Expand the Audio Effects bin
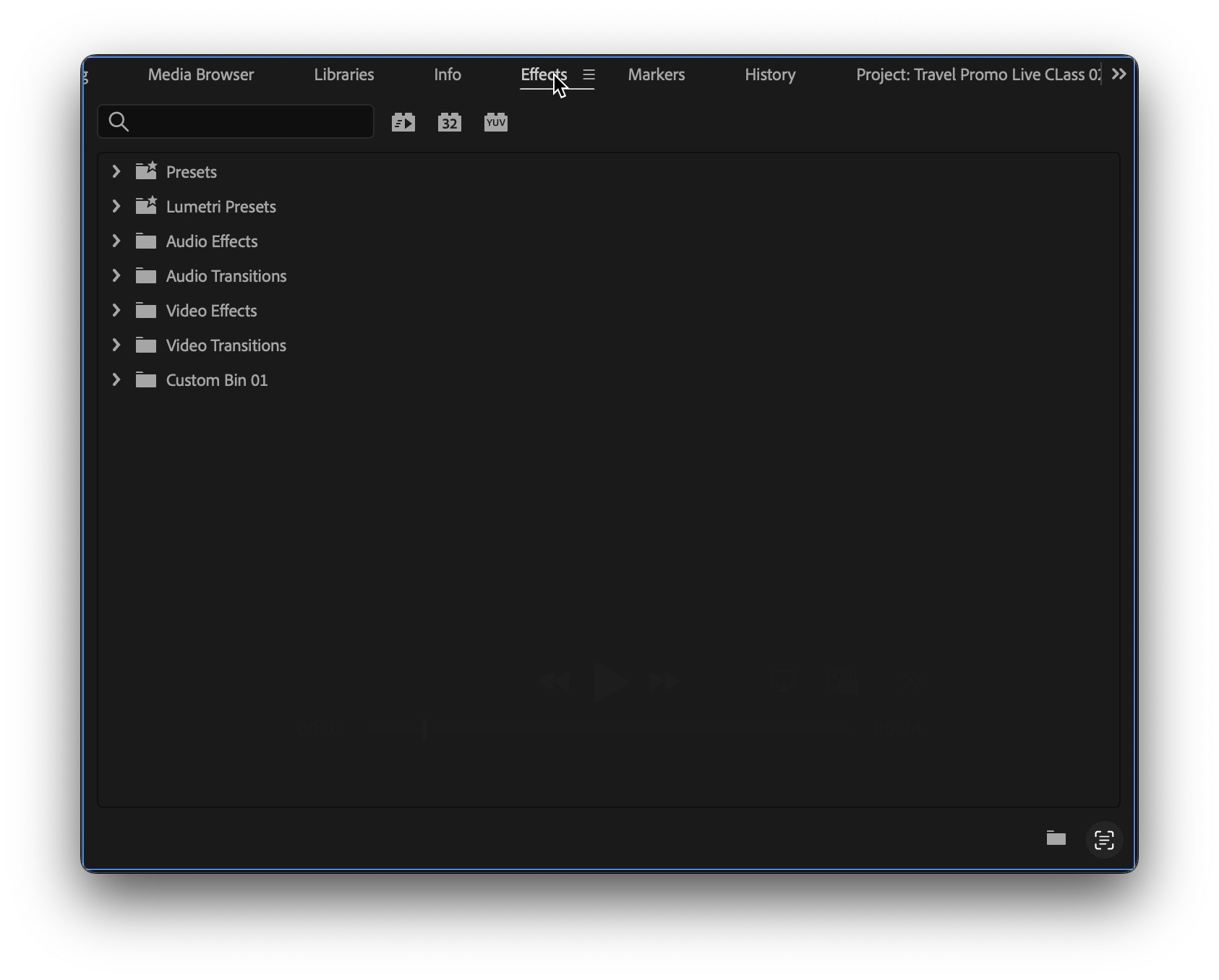The height and width of the screenshot is (980, 1219). click(116, 241)
